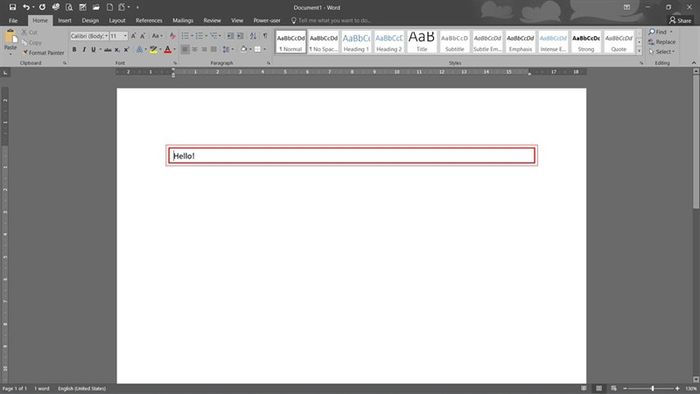This screenshot has width=700, height=394.
Task: Collapse the ribbon with the chevron
Action: pos(694,63)
